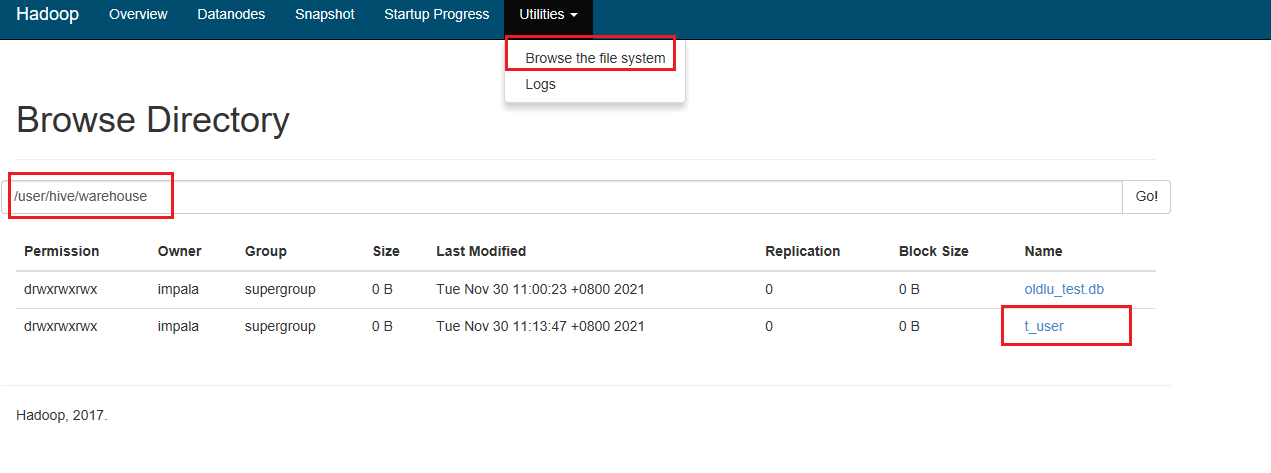Click the Replication column header
The image size is (1271, 473).
[x=803, y=251]
